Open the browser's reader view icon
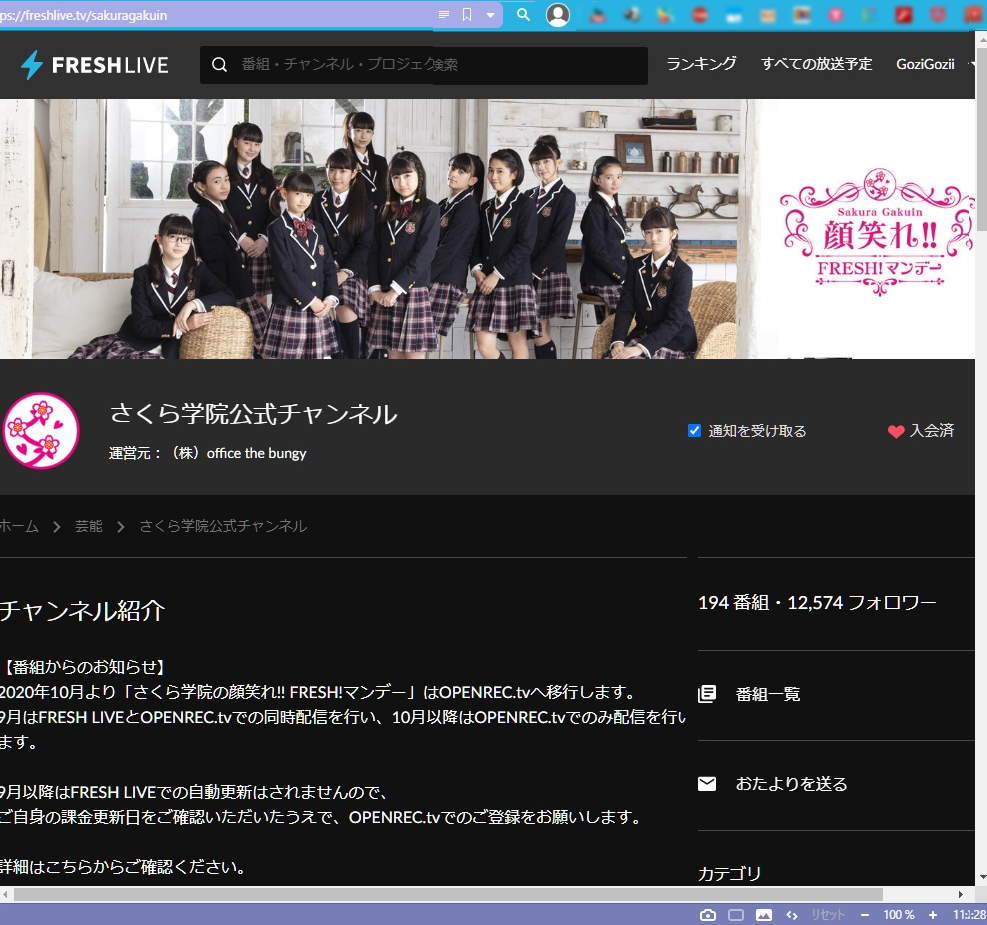 click(444, 15)
